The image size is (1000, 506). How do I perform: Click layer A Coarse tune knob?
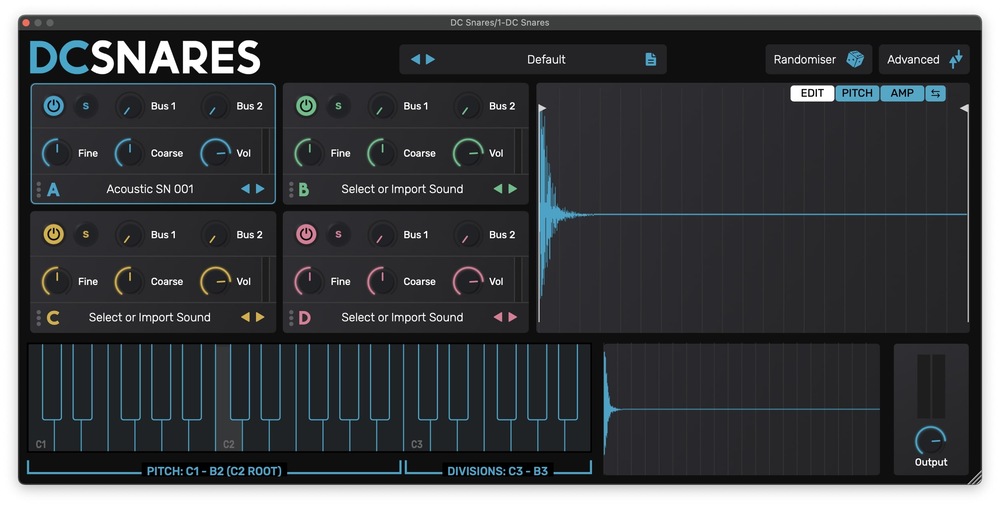click(129, 153)
